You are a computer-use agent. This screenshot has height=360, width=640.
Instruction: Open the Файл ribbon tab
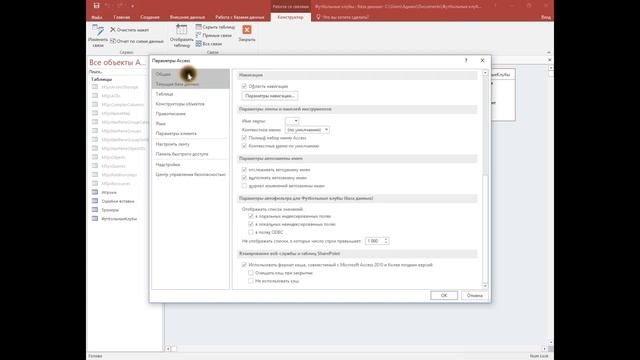(x=97, y=17)
